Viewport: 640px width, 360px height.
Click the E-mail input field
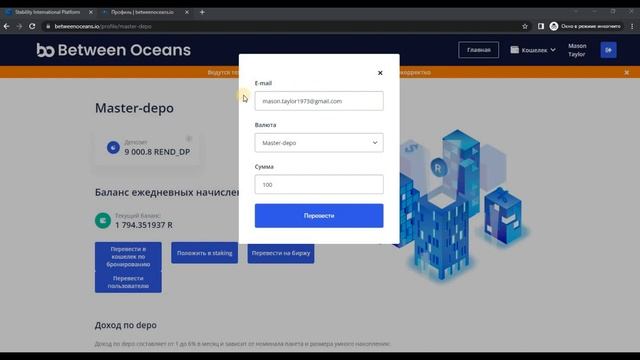(x=319, y=101)
